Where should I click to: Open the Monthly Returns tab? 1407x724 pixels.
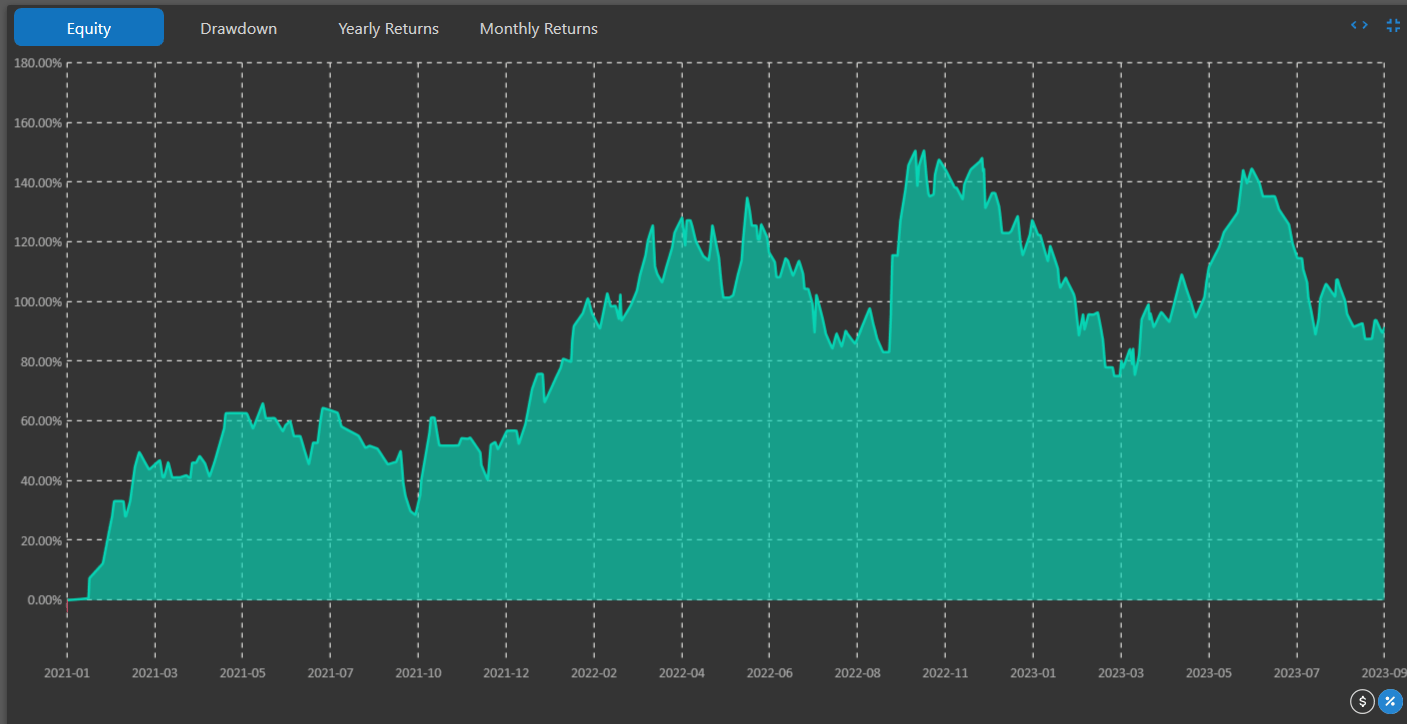[538, 28]
